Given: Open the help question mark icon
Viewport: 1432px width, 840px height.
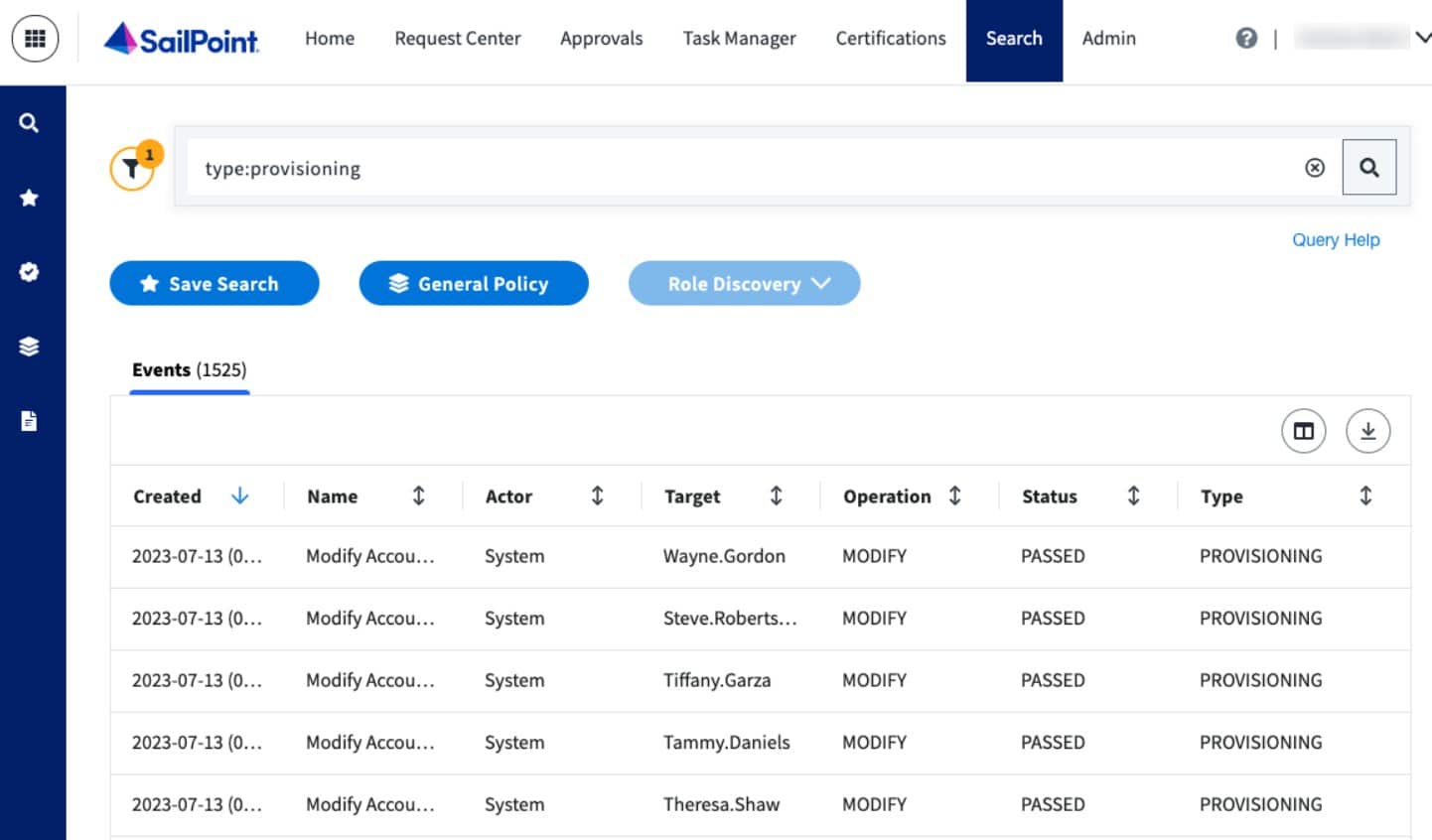Looking at the screenshot, I should coord(1246,38).
